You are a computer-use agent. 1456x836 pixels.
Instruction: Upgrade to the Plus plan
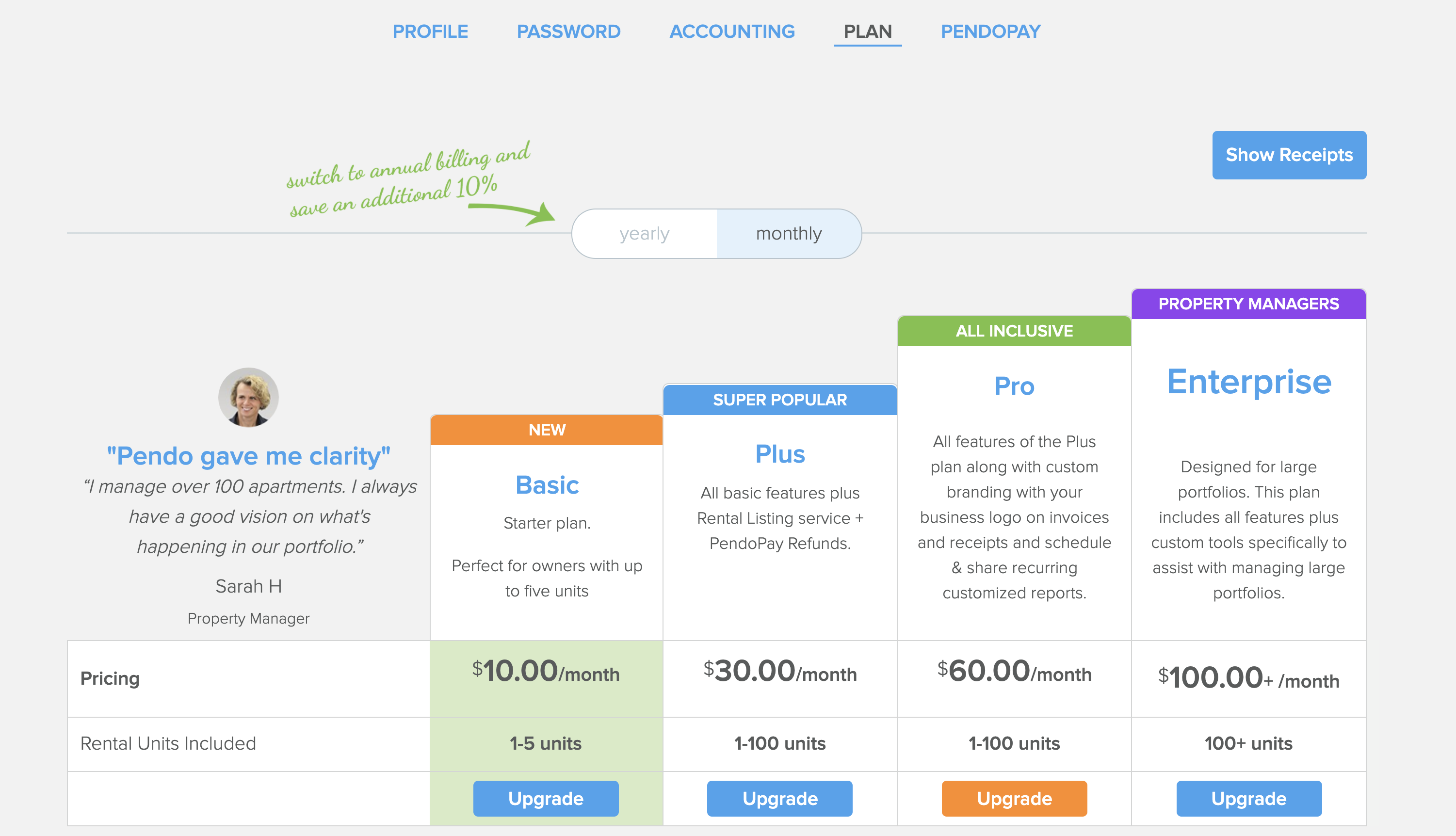pos(780,798)
